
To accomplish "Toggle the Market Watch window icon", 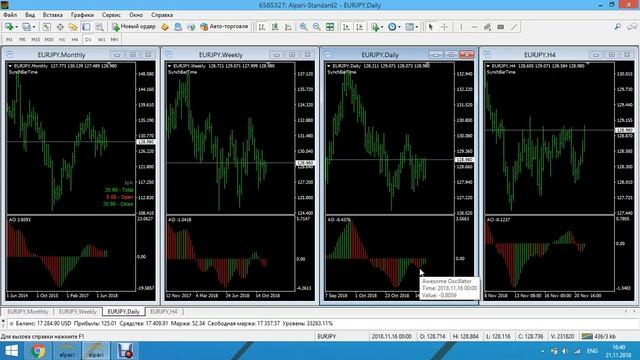I will click(47, 27).
